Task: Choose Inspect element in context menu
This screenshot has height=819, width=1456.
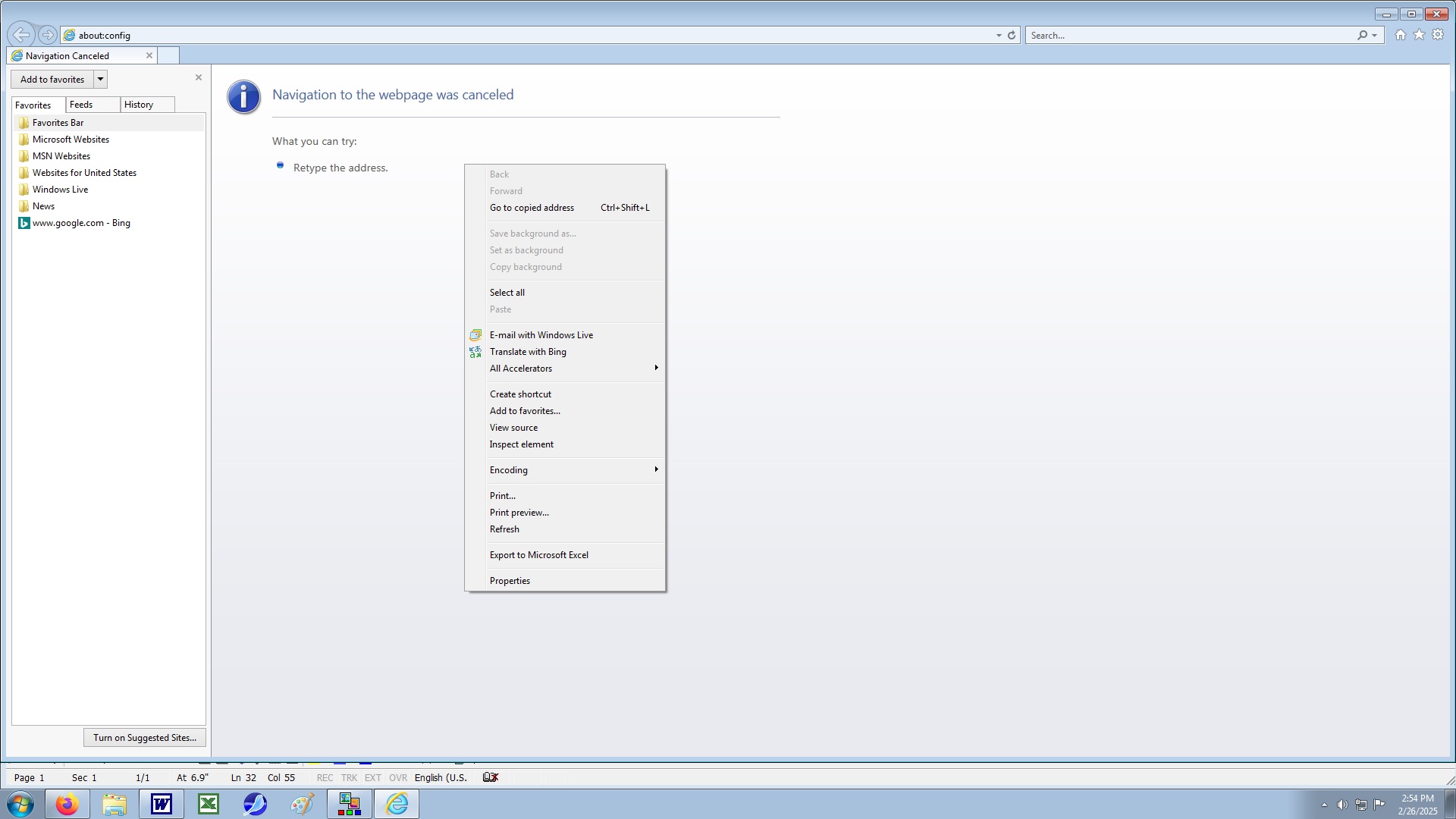Action: [x=565, y=444]
